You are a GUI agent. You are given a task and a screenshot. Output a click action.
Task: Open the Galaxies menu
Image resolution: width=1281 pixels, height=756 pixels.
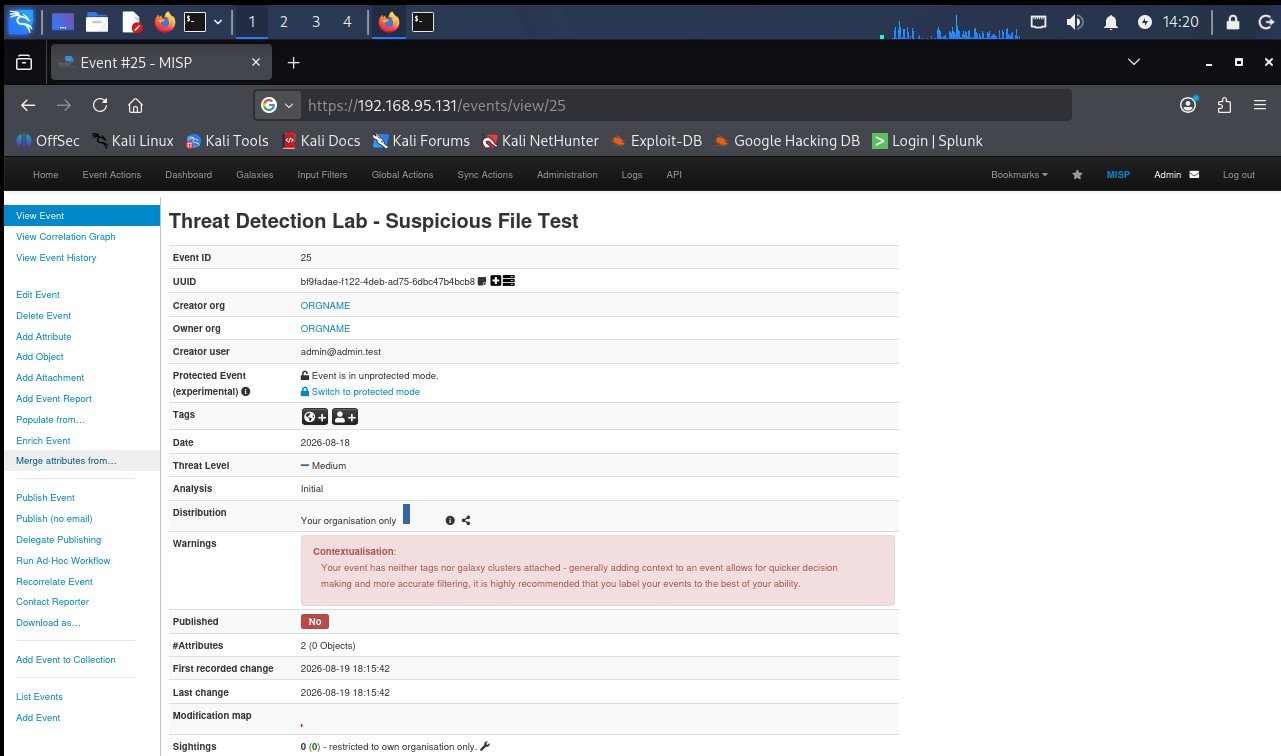coord(254,175)
